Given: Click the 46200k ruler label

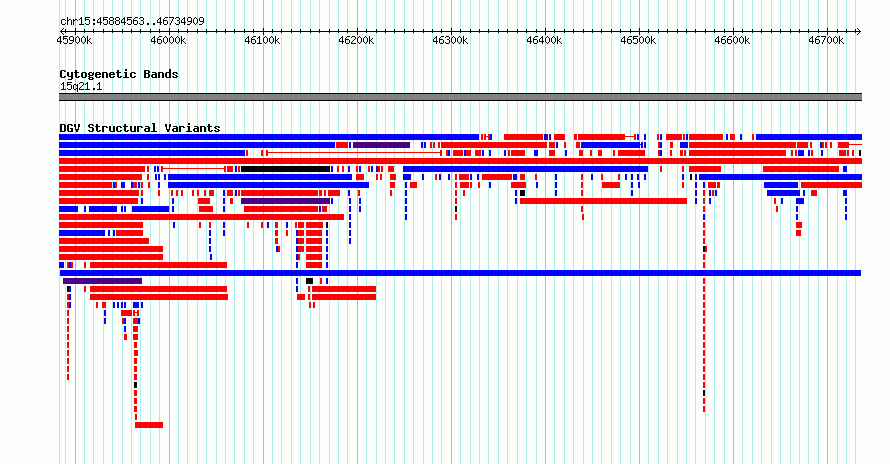Looking at the screenshot, I should (x=356, y=40).
